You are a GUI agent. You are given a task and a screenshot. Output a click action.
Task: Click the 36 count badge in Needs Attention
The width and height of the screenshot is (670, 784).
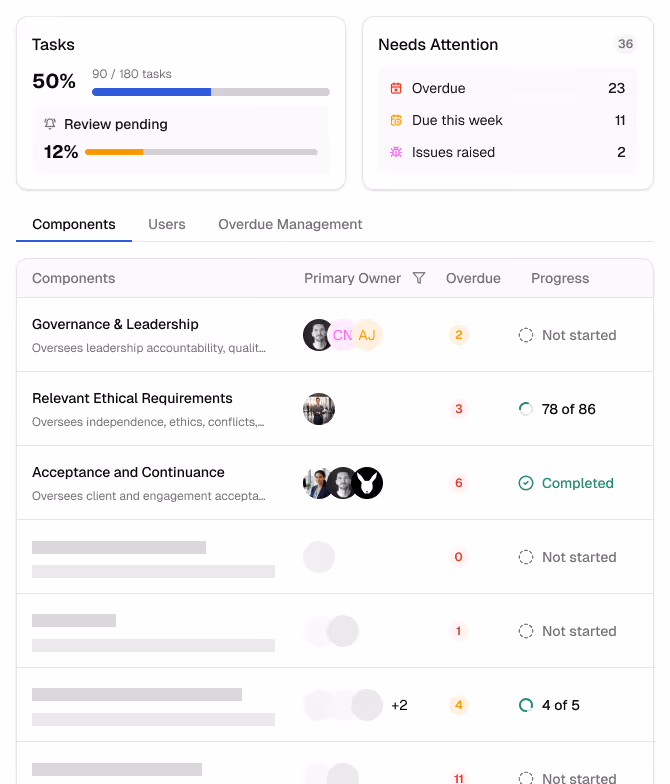626,44
